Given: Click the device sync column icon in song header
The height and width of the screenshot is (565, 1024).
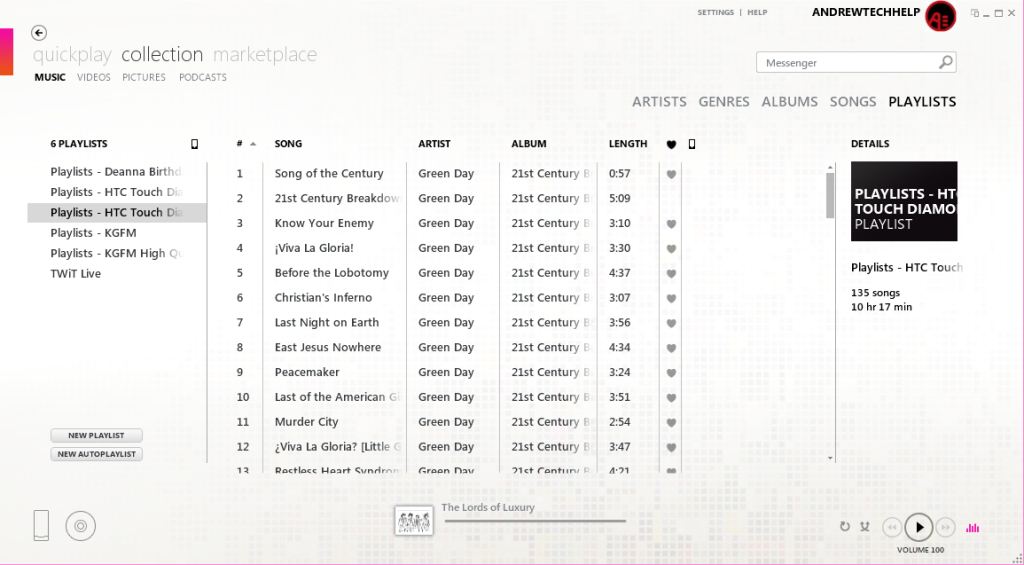Looking at the screenshot, I should (692, 144).
